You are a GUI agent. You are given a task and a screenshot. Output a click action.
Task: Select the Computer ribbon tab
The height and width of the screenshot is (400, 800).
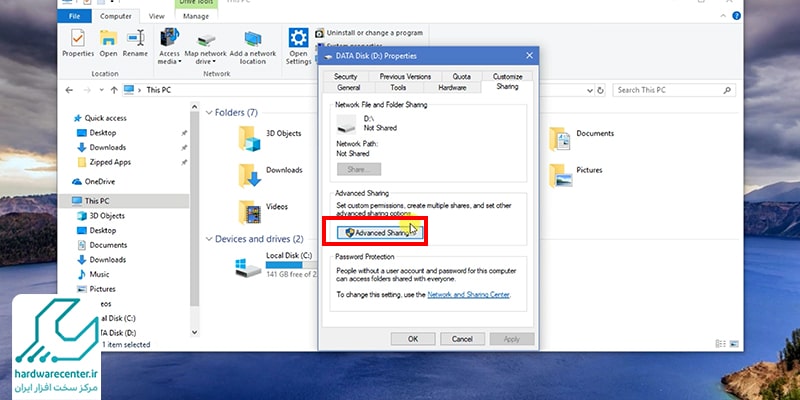(x=116, y=16)
